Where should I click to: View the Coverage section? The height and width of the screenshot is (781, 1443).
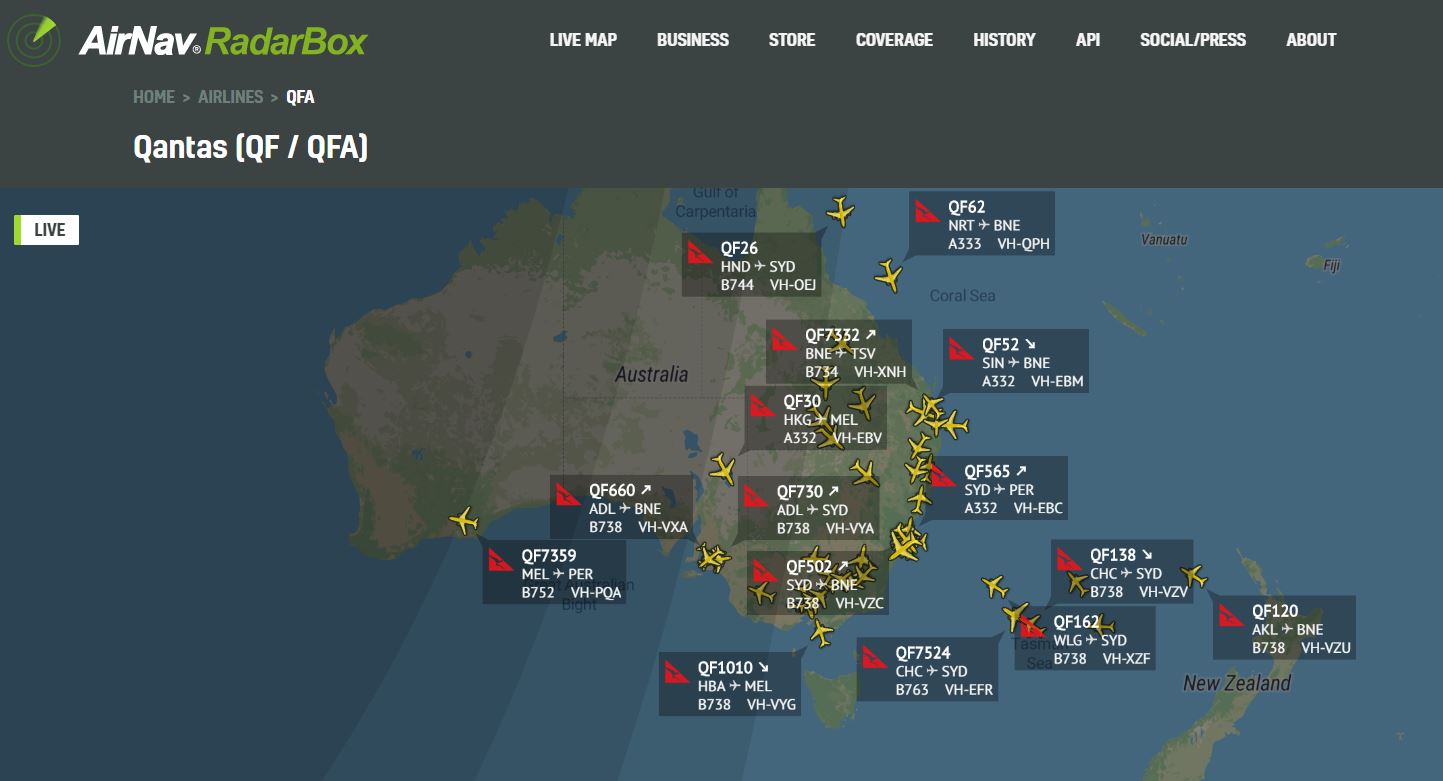point(894,40)
